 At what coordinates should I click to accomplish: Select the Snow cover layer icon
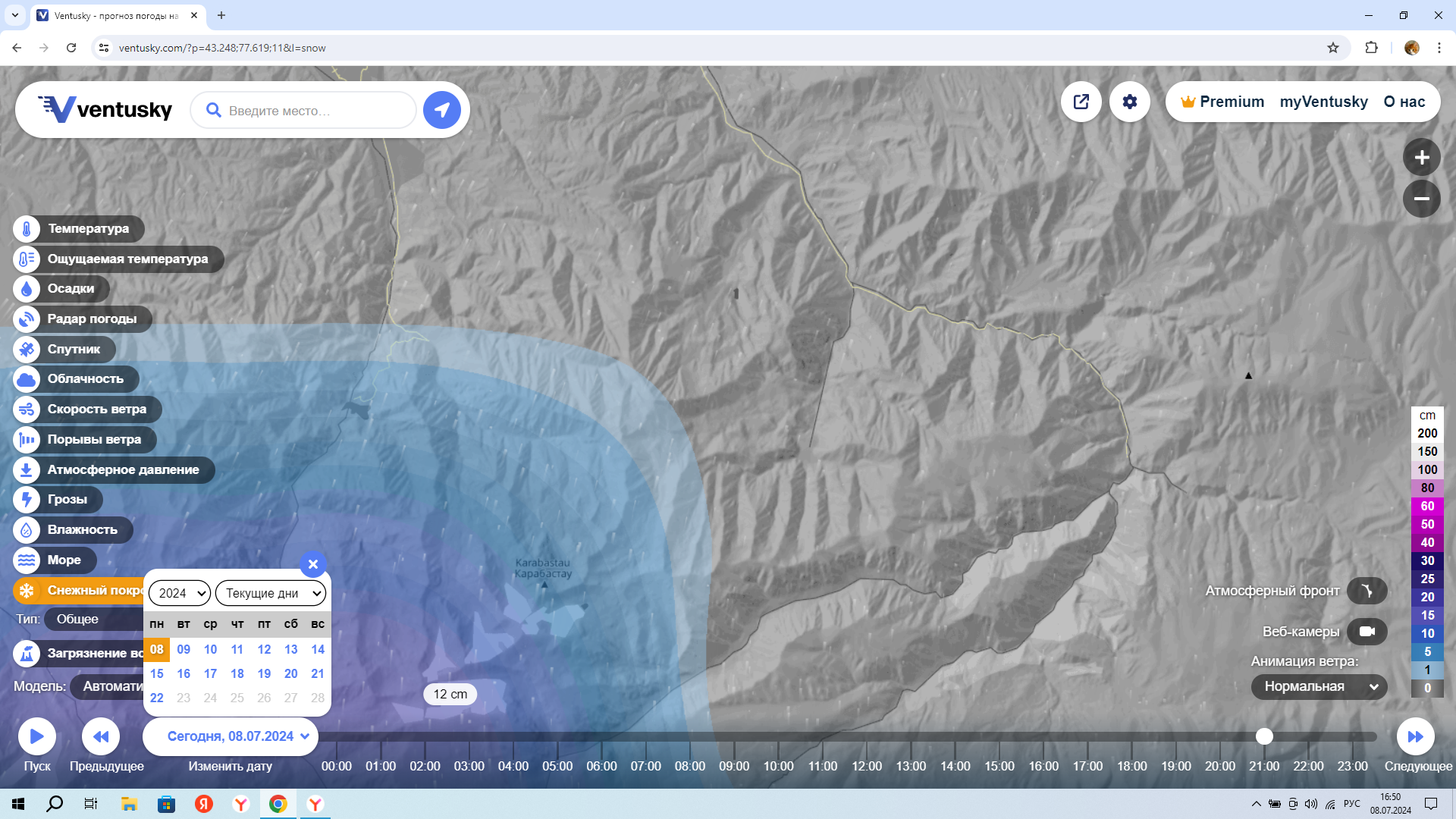27,590
